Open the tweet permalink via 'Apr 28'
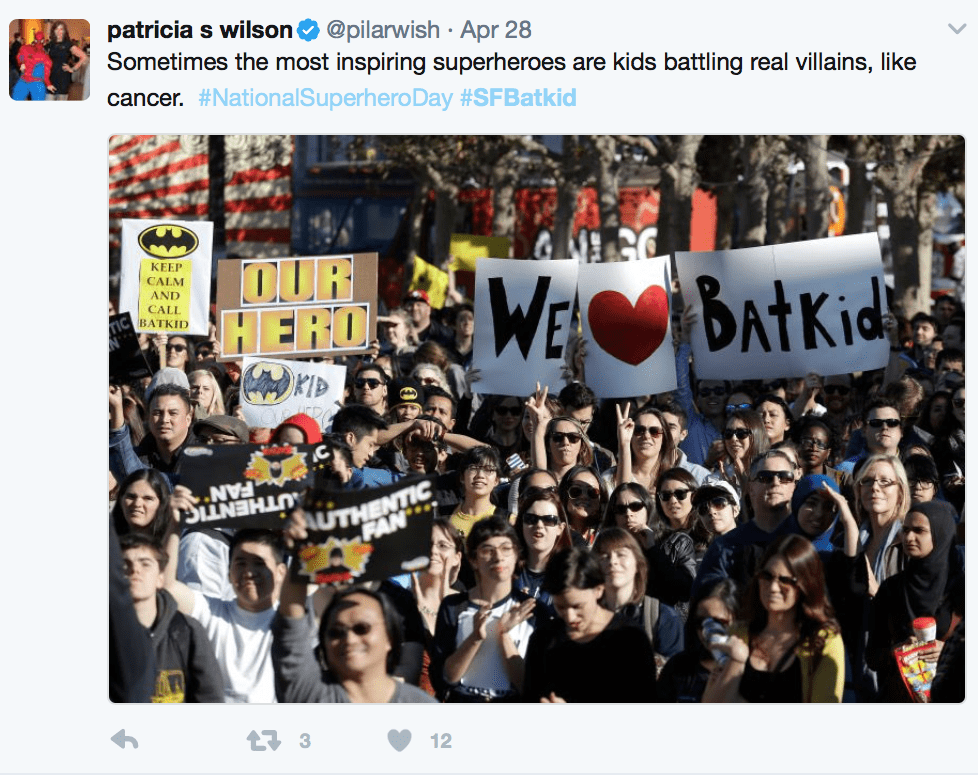This screenshot has width=978, height=780. (x=496, y=29)
